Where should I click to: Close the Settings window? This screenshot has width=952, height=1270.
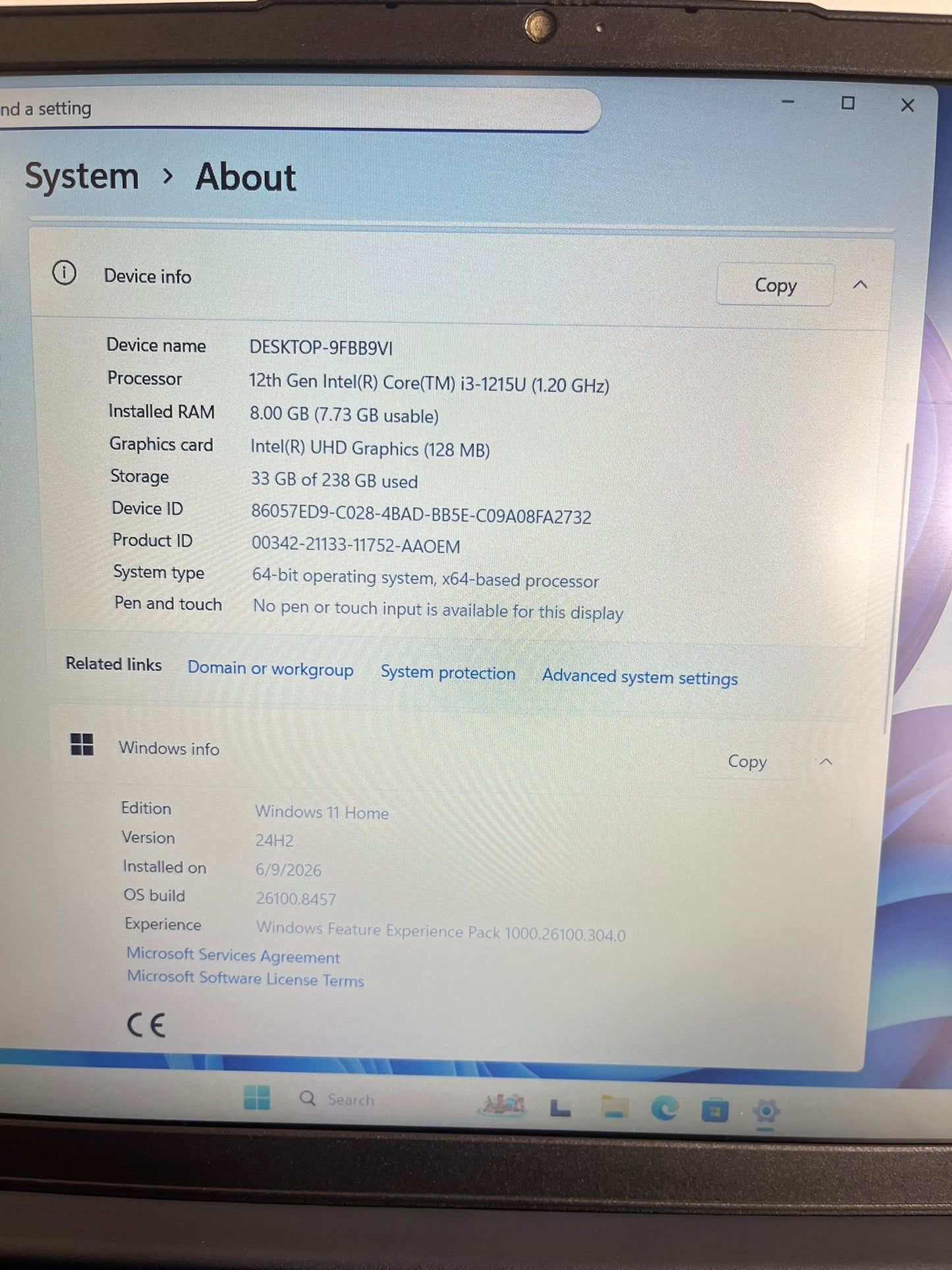pyautogui.click(x=908, y=105)
